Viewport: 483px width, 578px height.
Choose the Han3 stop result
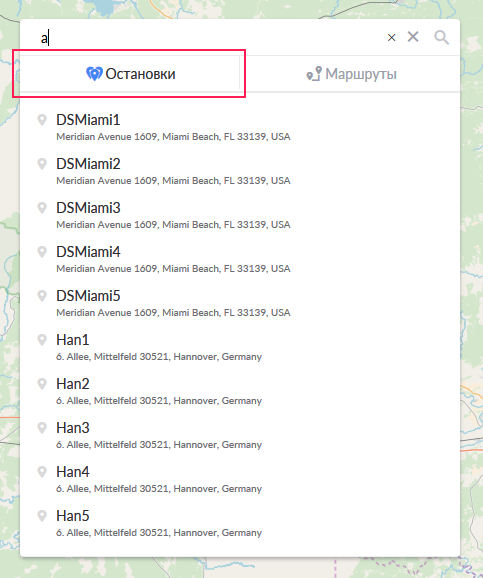click(x=240, y=436)
